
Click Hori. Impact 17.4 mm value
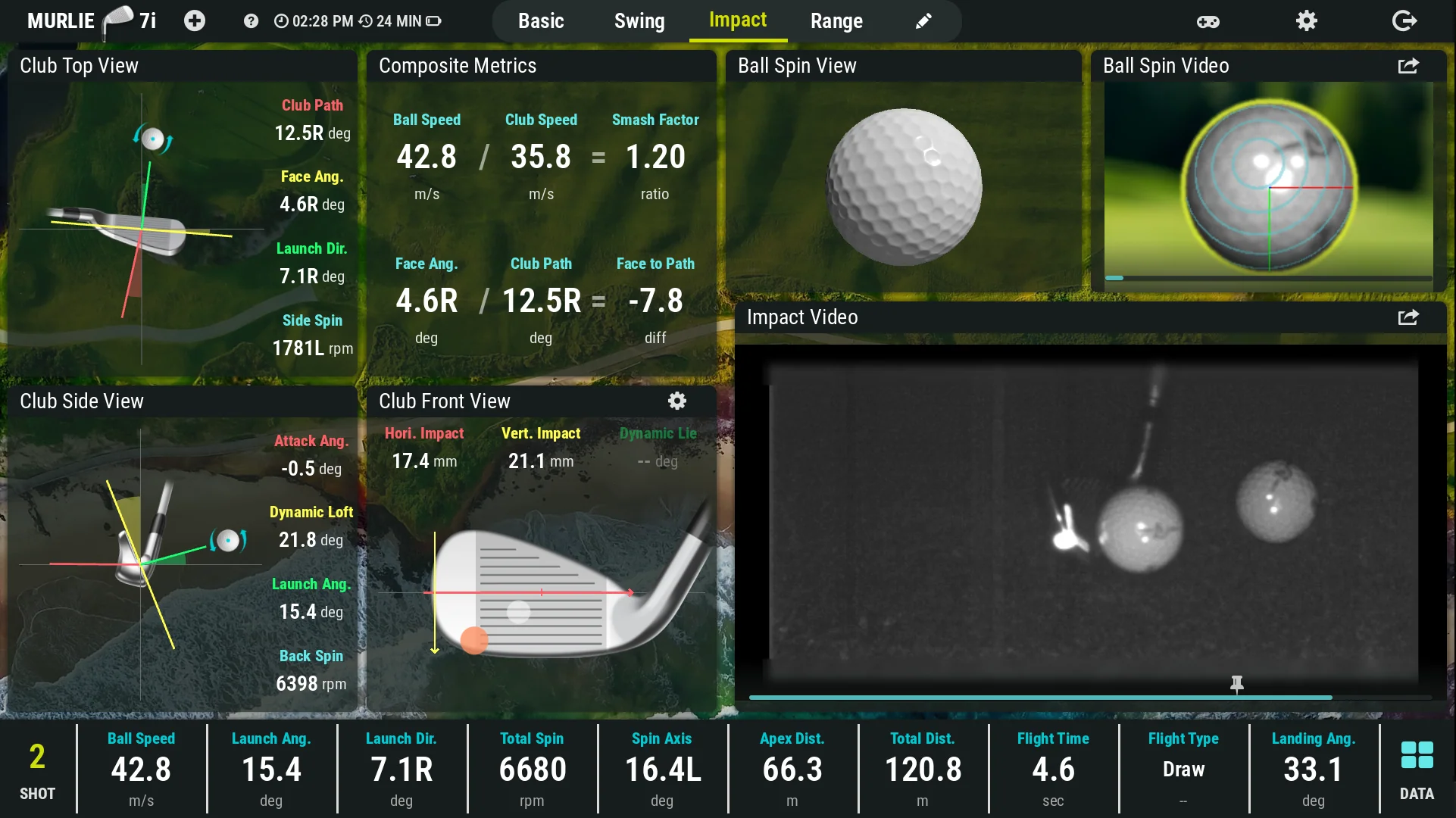(x=424, y=461)
